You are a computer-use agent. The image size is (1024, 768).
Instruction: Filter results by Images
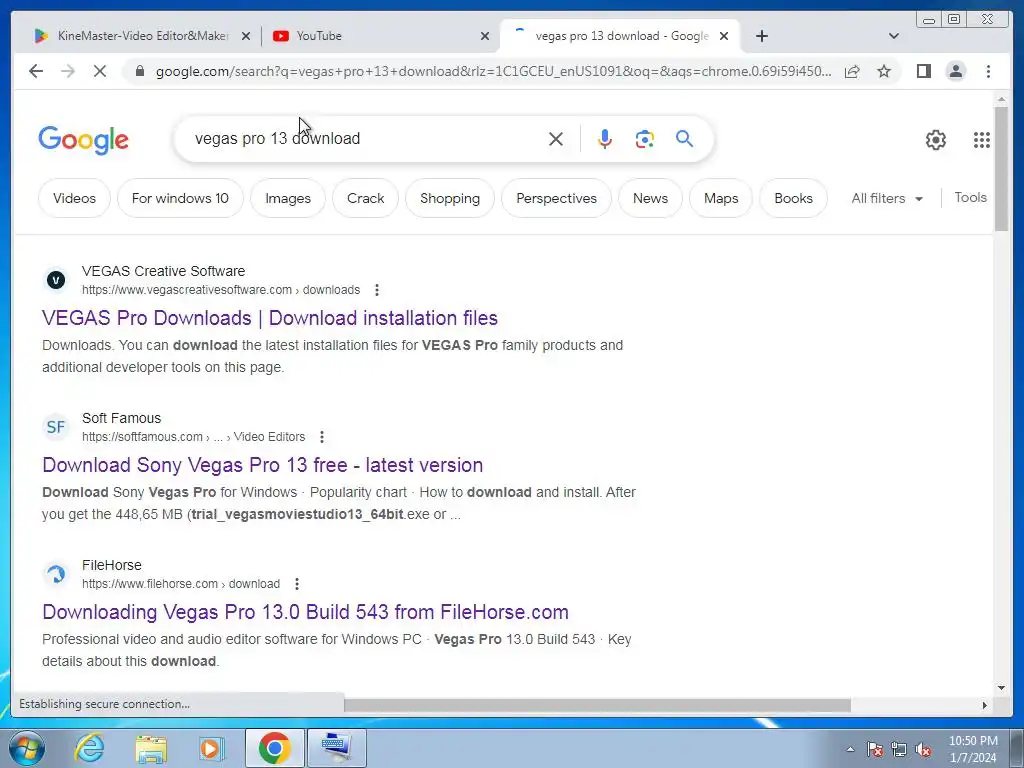(x=288, y=199)
